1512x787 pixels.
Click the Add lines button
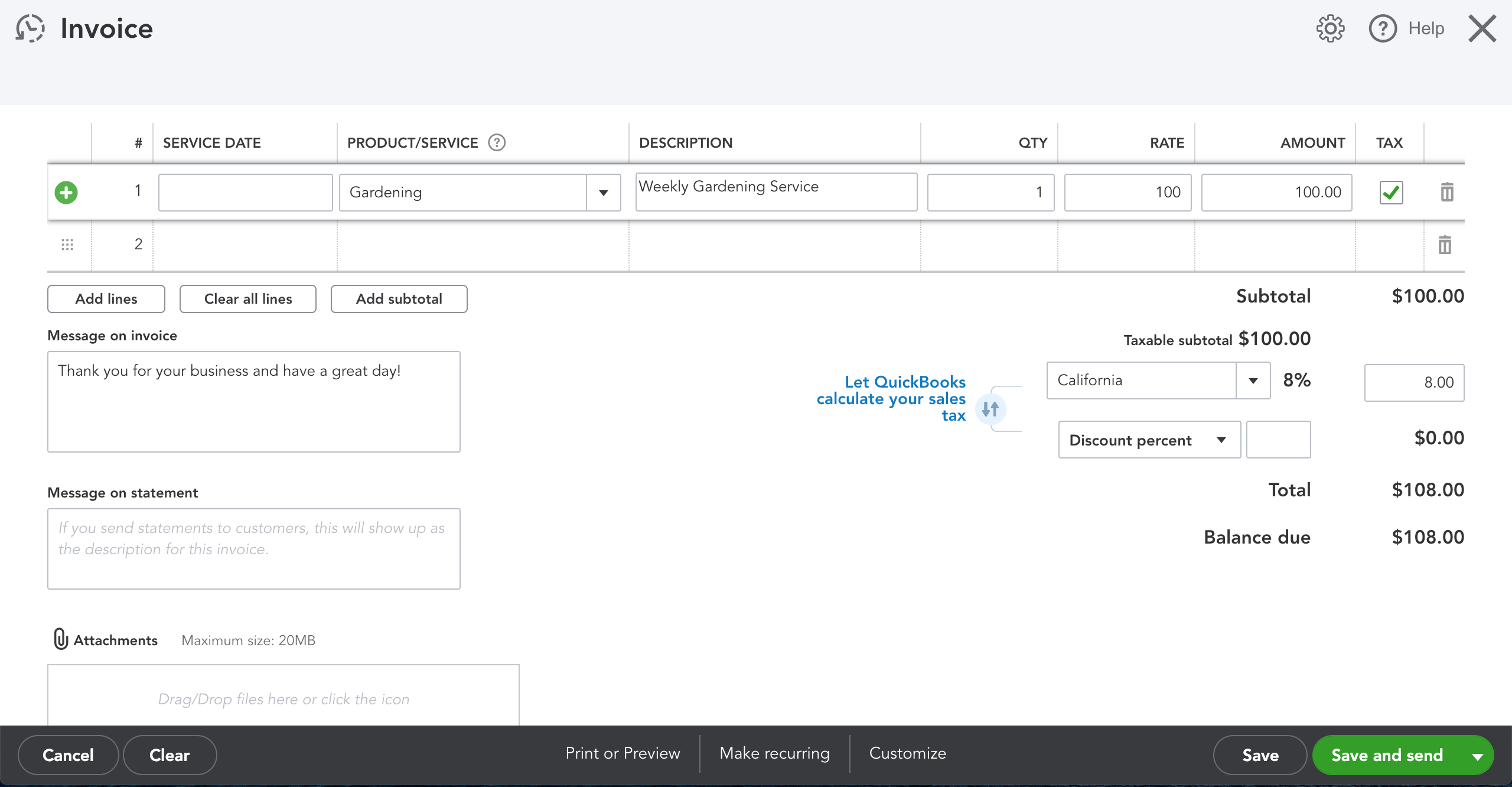click(106, 299)
